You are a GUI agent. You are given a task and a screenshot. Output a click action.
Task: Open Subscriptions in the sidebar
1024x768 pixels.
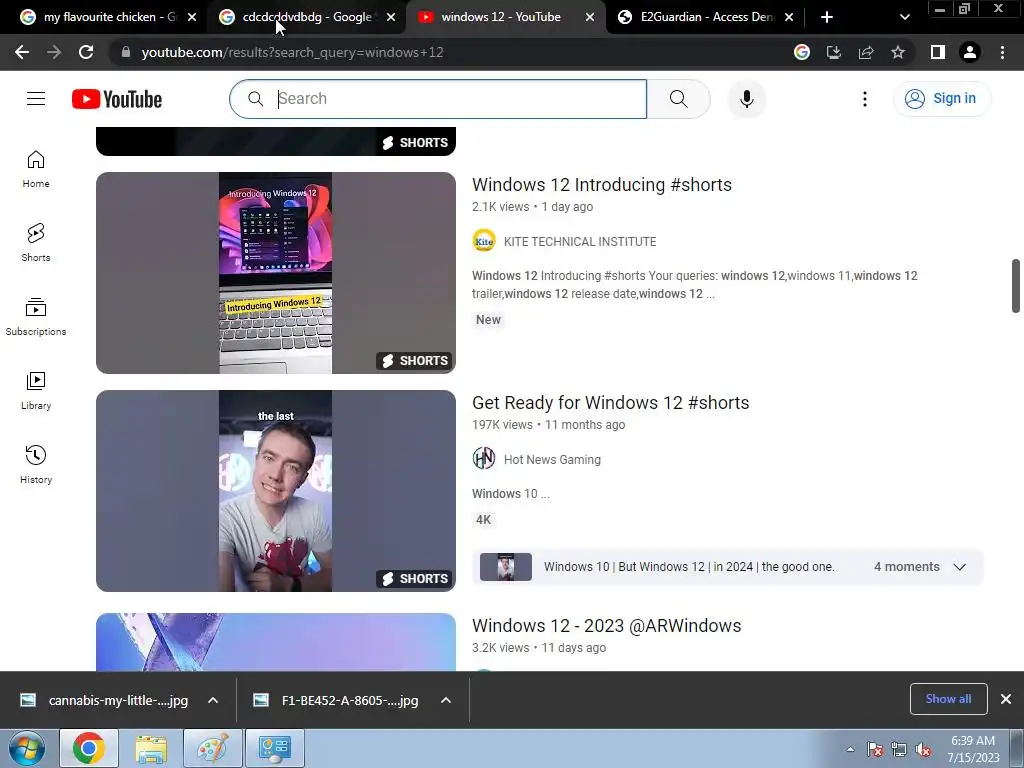tap(36, 317)
